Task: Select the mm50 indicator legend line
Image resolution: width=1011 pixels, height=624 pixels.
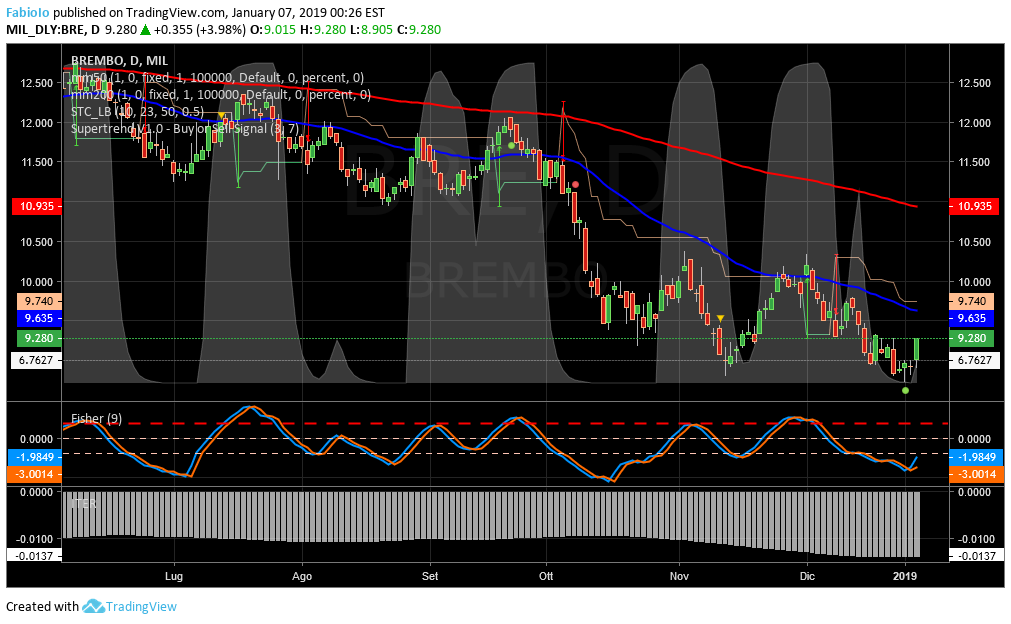Action: click(x=217, y=78)
